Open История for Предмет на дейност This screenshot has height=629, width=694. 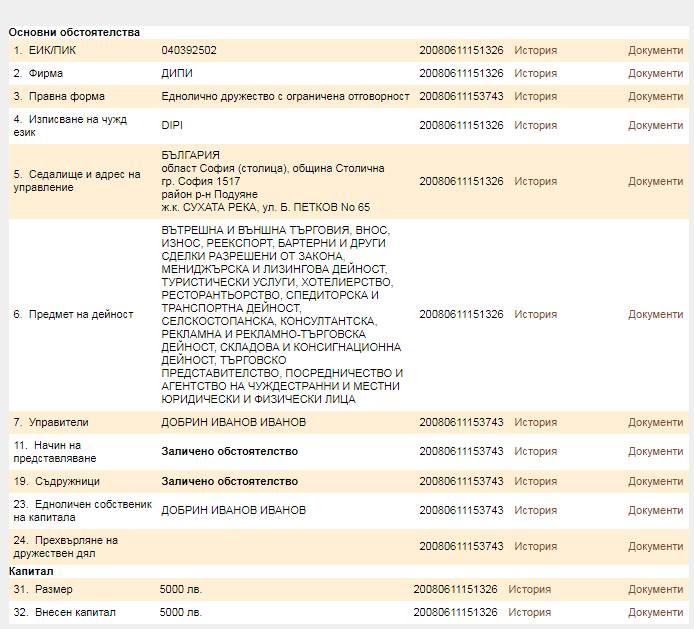(x=535, y=314)
